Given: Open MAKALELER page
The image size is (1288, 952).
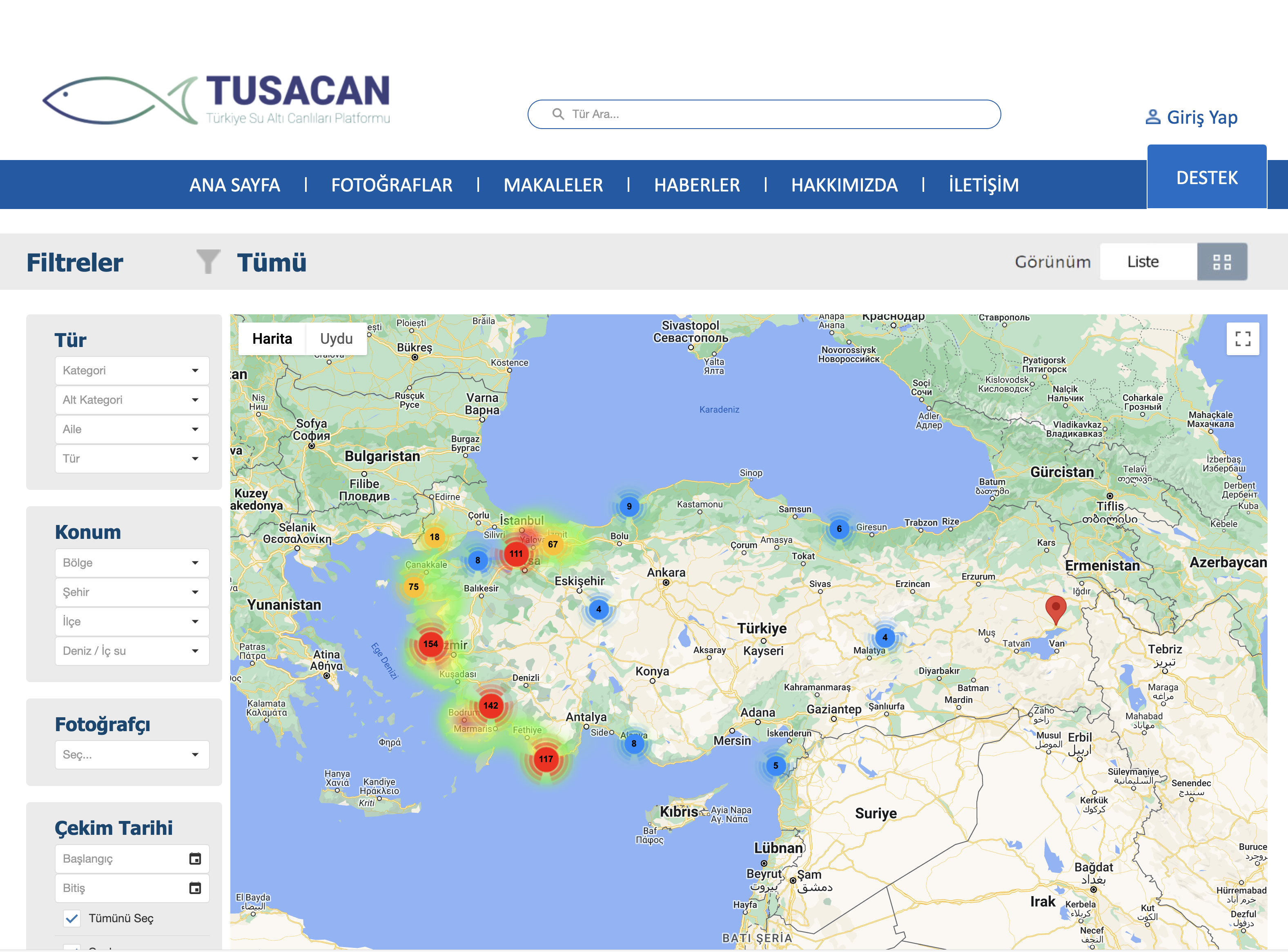Looking at the screenshot, I should (553, 185).
